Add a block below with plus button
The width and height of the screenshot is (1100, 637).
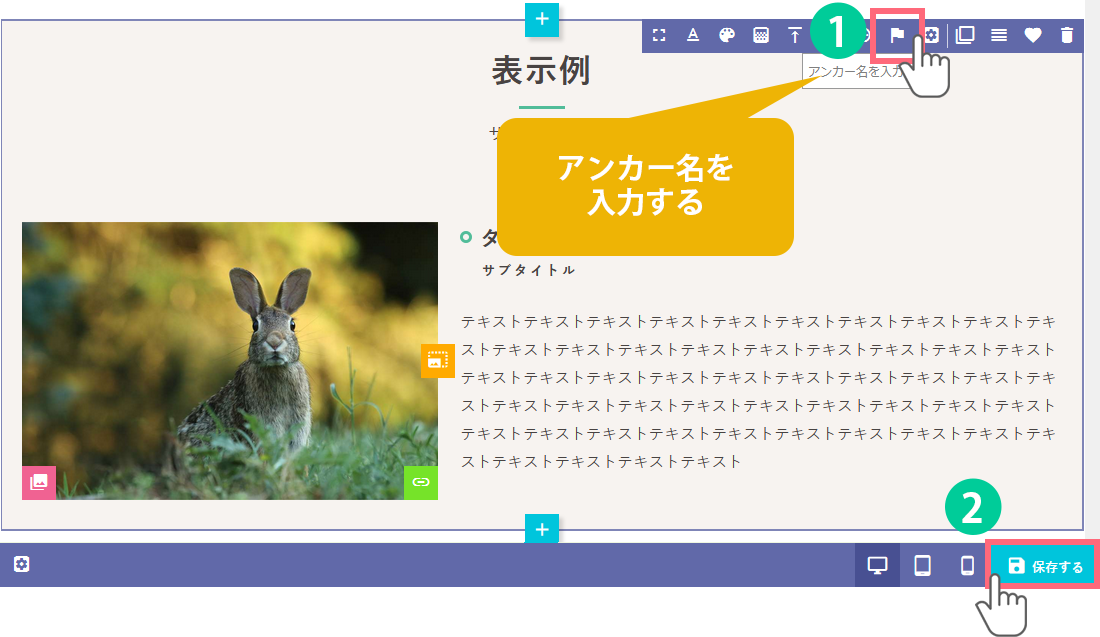(541, 529)
